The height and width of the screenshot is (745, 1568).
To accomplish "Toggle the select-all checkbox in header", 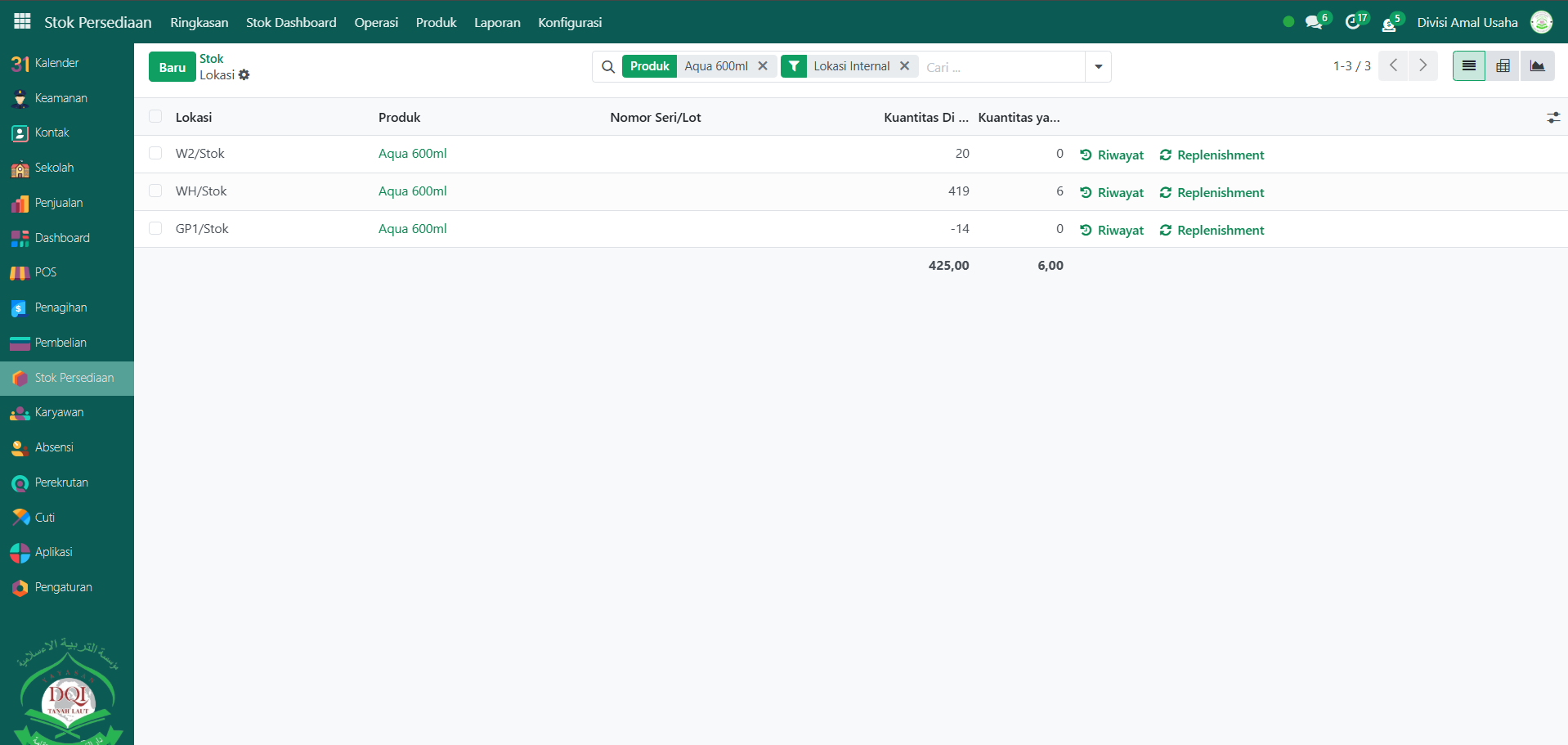I will tap(155, 117).
